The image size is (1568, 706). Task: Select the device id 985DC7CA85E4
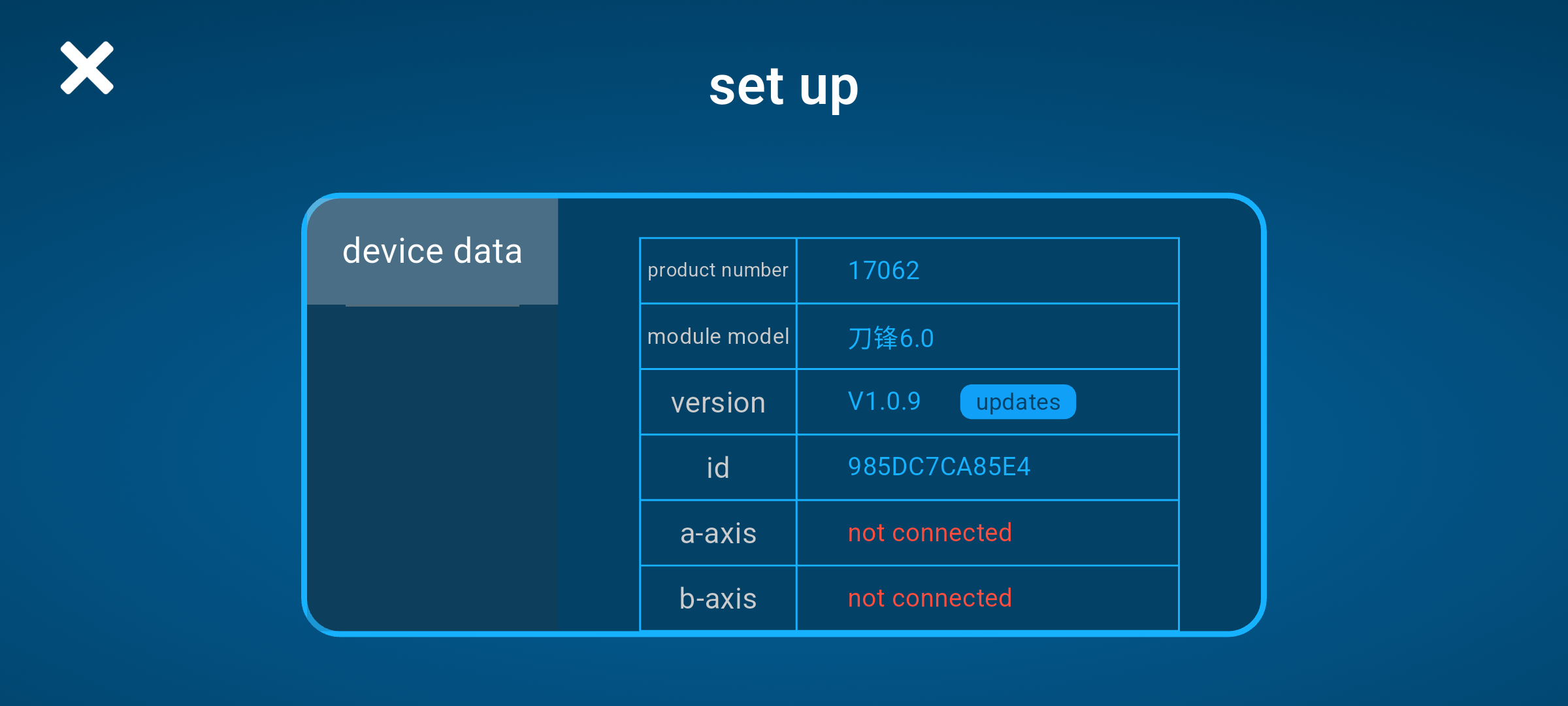(939, 467)
